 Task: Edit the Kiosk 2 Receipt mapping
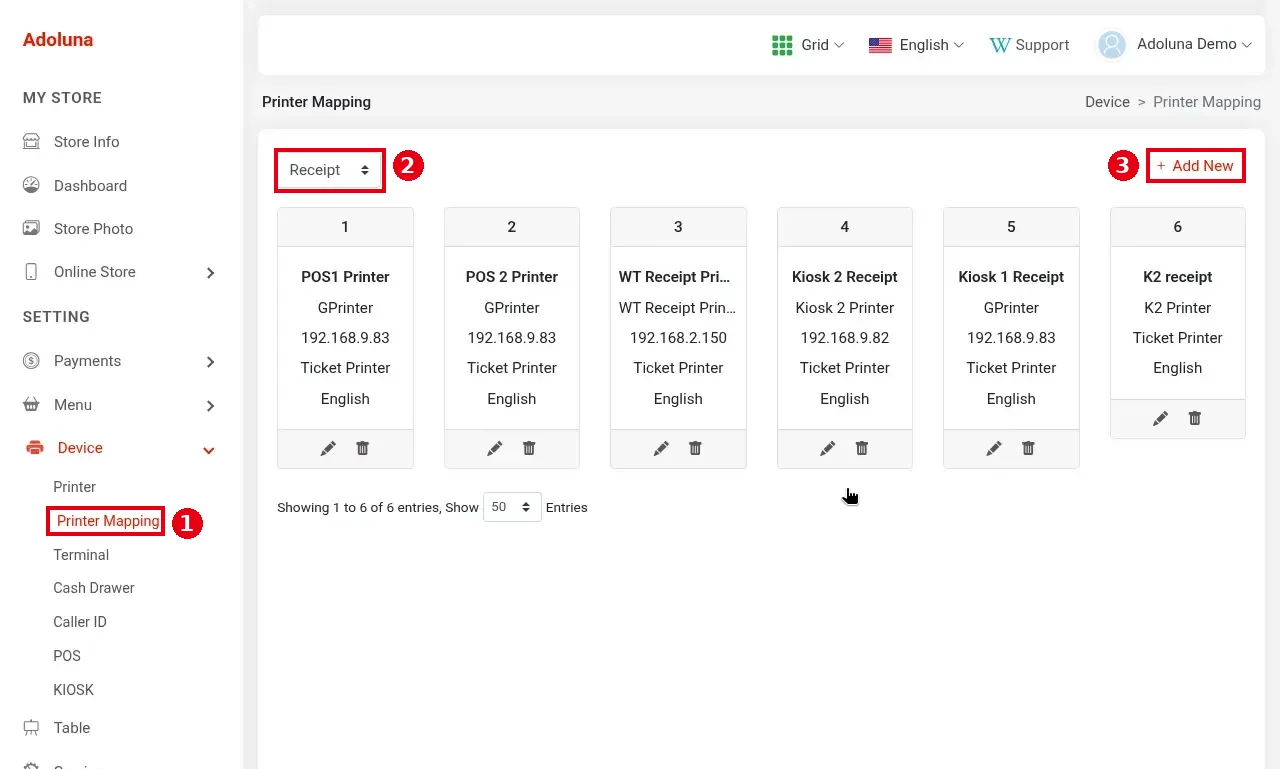(x=828, y=449)
